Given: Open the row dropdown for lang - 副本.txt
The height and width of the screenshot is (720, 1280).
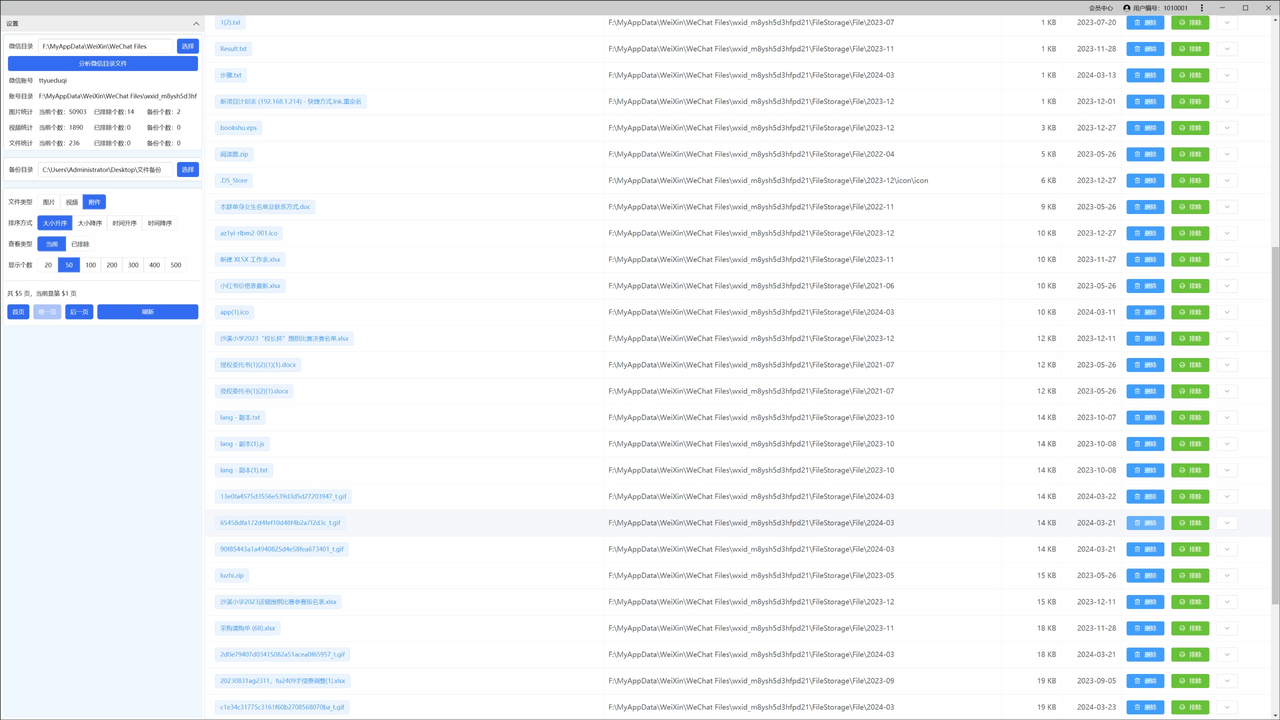Looking at the screenshot, I should tap(1226, 417).
